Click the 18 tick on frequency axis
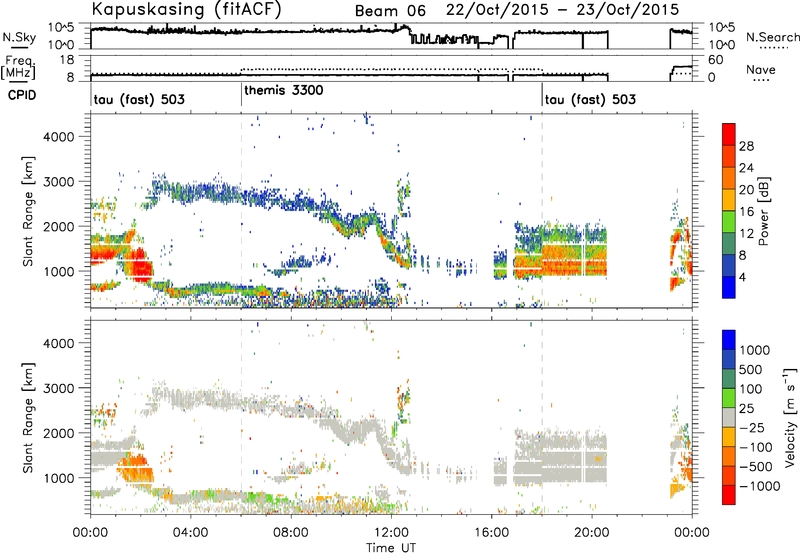 point(67,60)
